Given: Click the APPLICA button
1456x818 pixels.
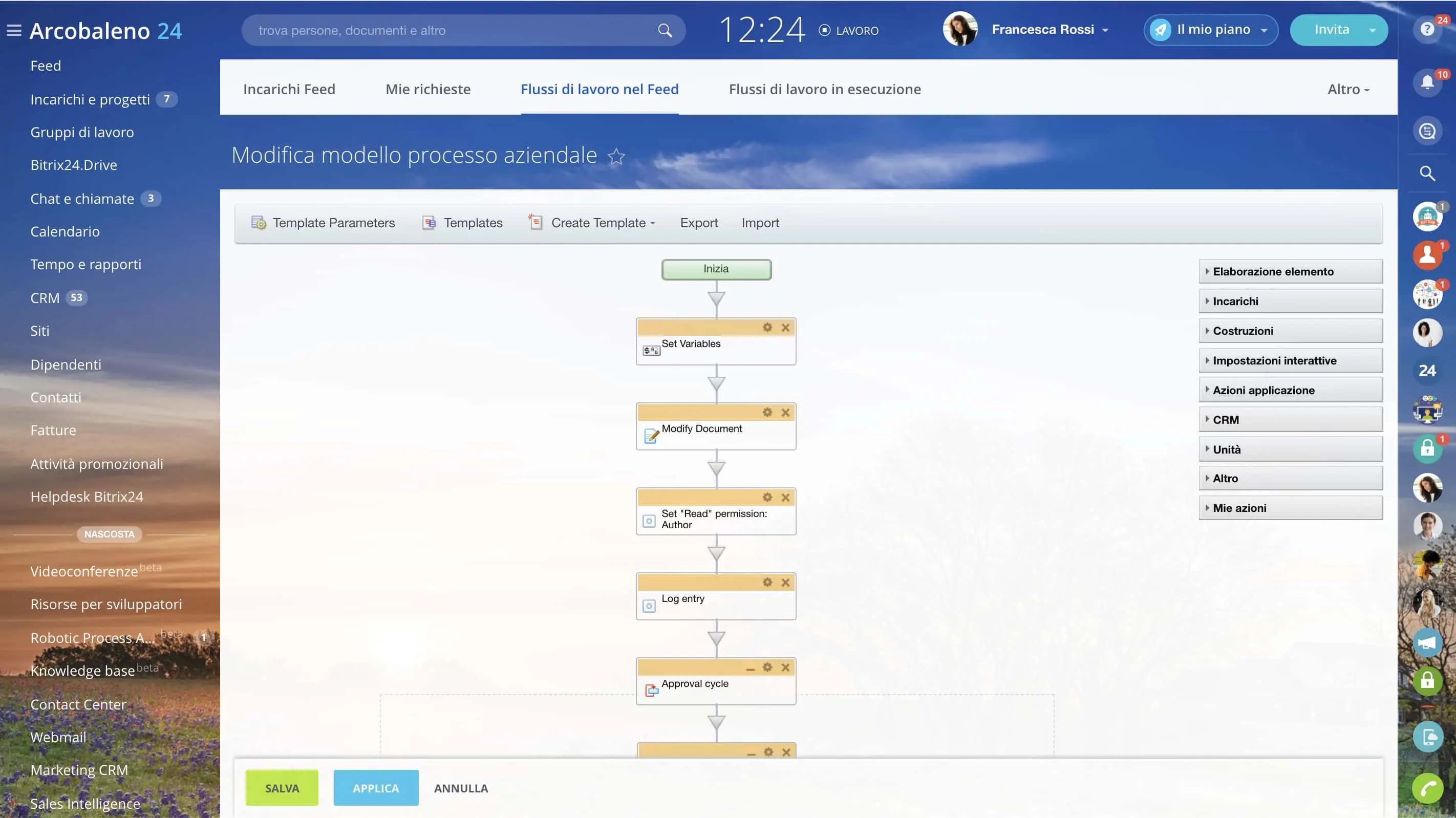Looking at the screenshot, I should click(376, 787).
